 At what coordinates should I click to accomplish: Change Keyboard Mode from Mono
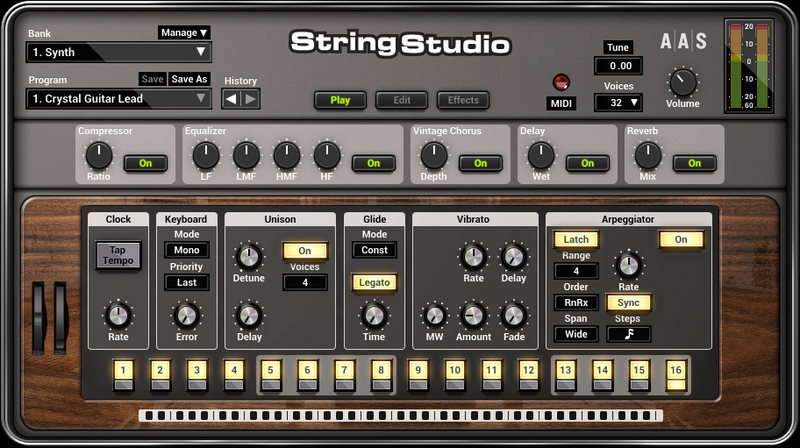tap(187, 250)
